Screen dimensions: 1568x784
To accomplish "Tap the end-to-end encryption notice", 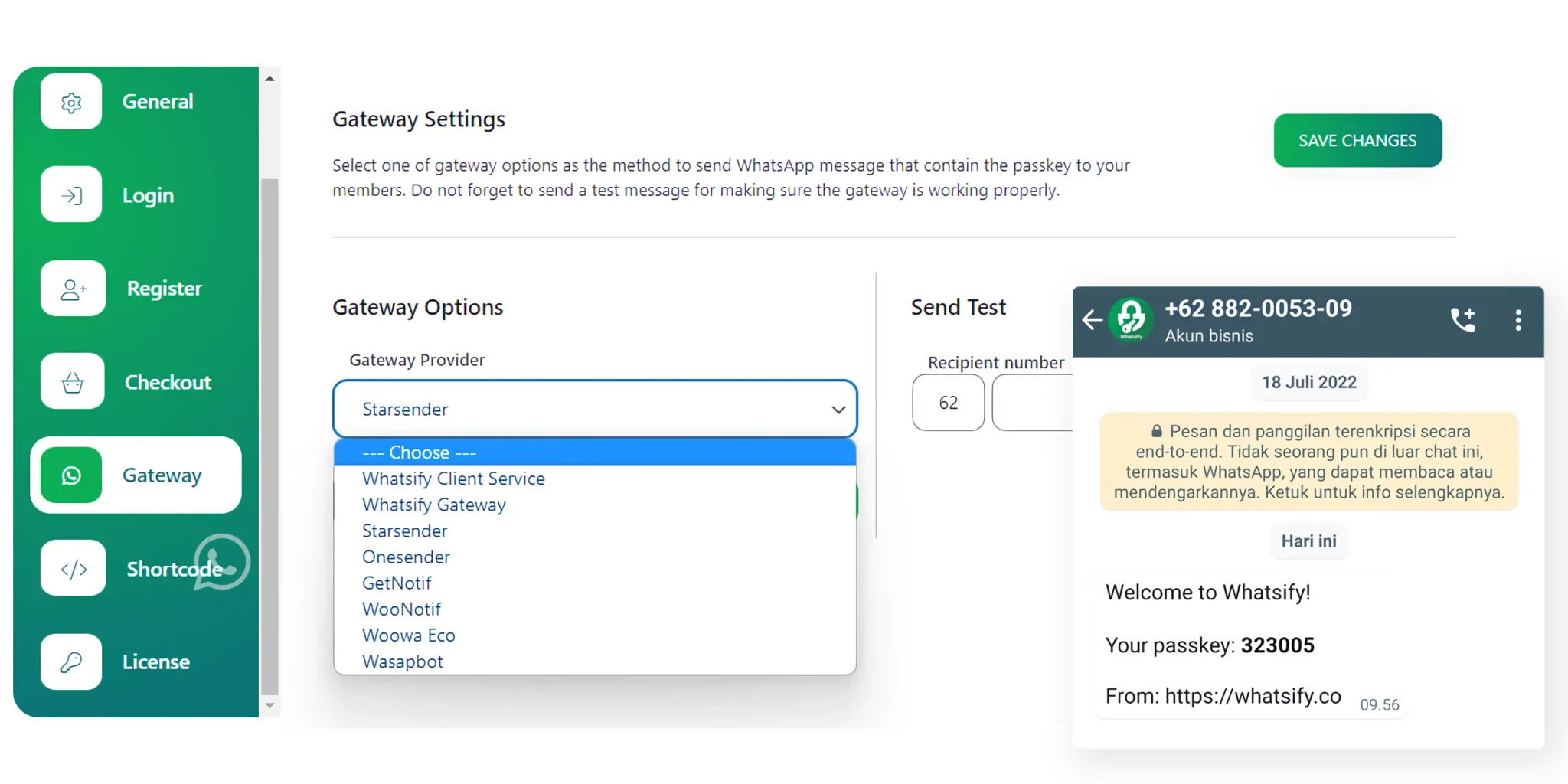I will click(1309, 462).
